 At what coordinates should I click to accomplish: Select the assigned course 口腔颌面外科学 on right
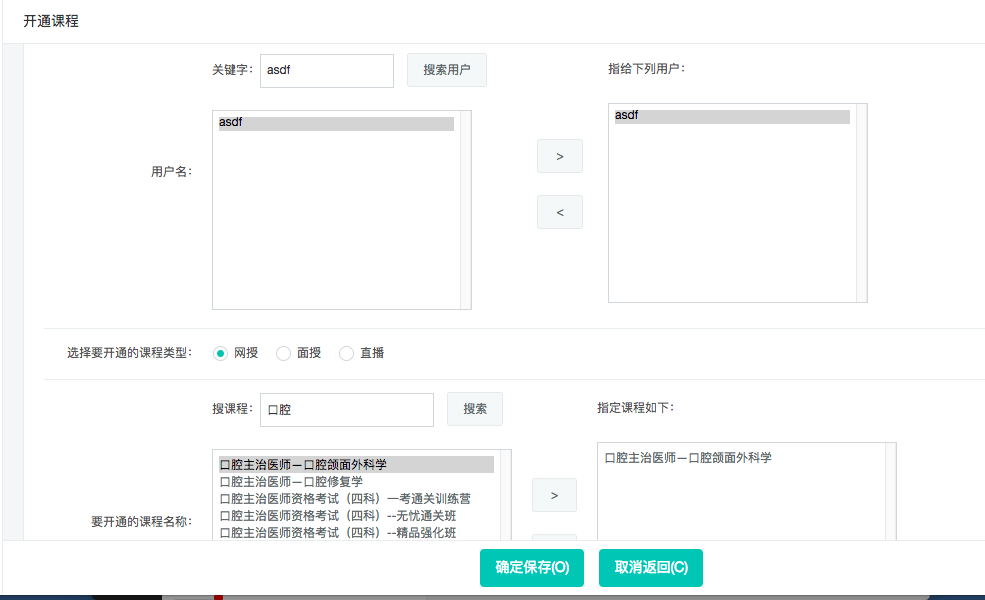click(688, 458)
